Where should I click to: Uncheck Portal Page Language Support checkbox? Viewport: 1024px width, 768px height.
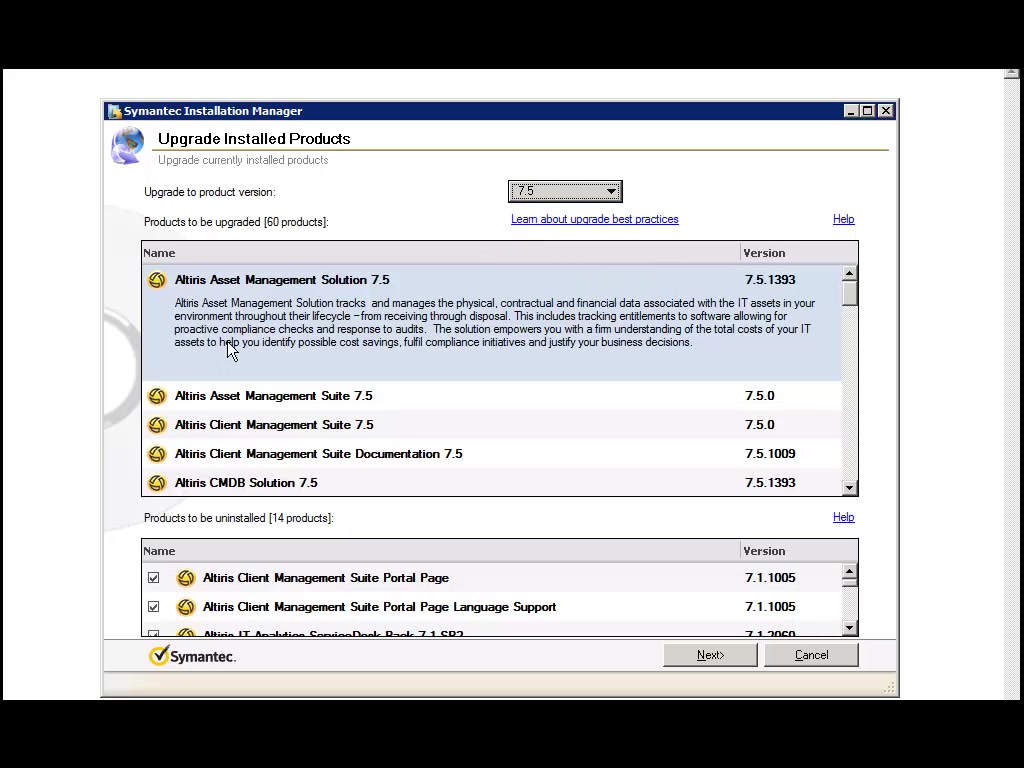point(153,607)
